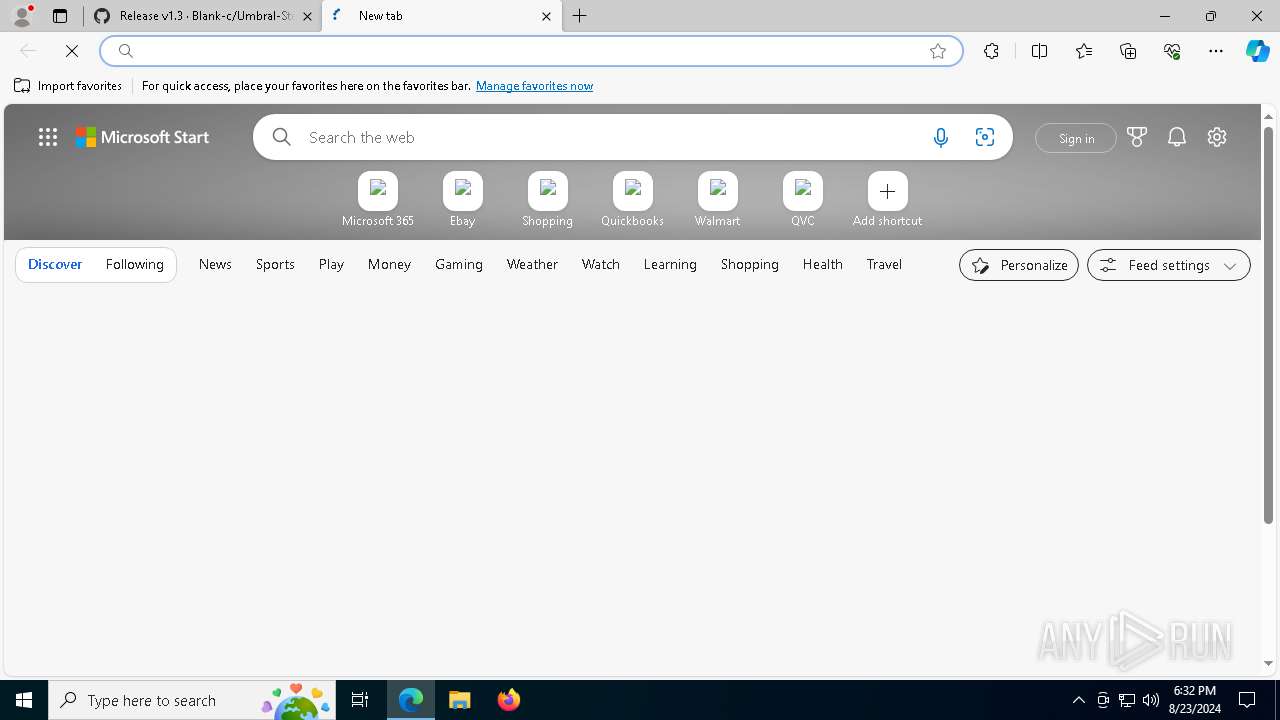Open Microsoft Rewards trophy icon
Screen dimensions: 1280x720
[1137, 137]
